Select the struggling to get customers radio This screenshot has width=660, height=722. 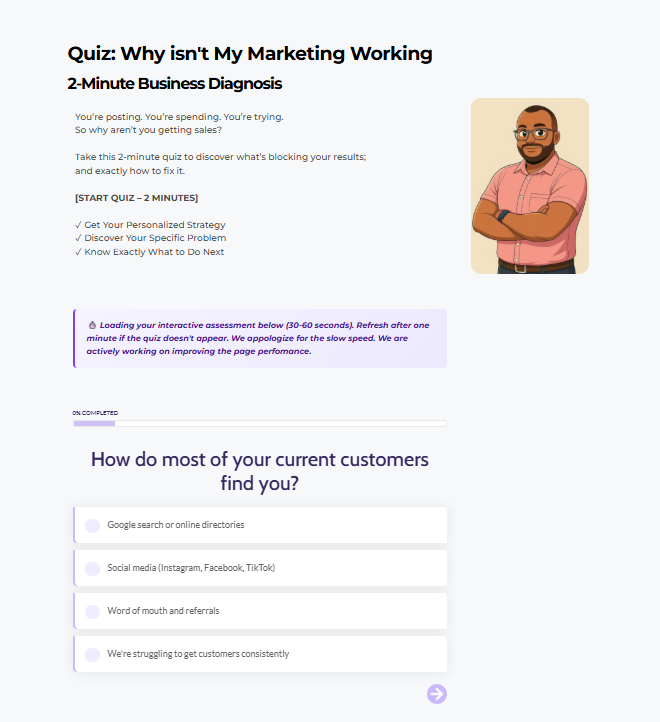pos(92,654)
